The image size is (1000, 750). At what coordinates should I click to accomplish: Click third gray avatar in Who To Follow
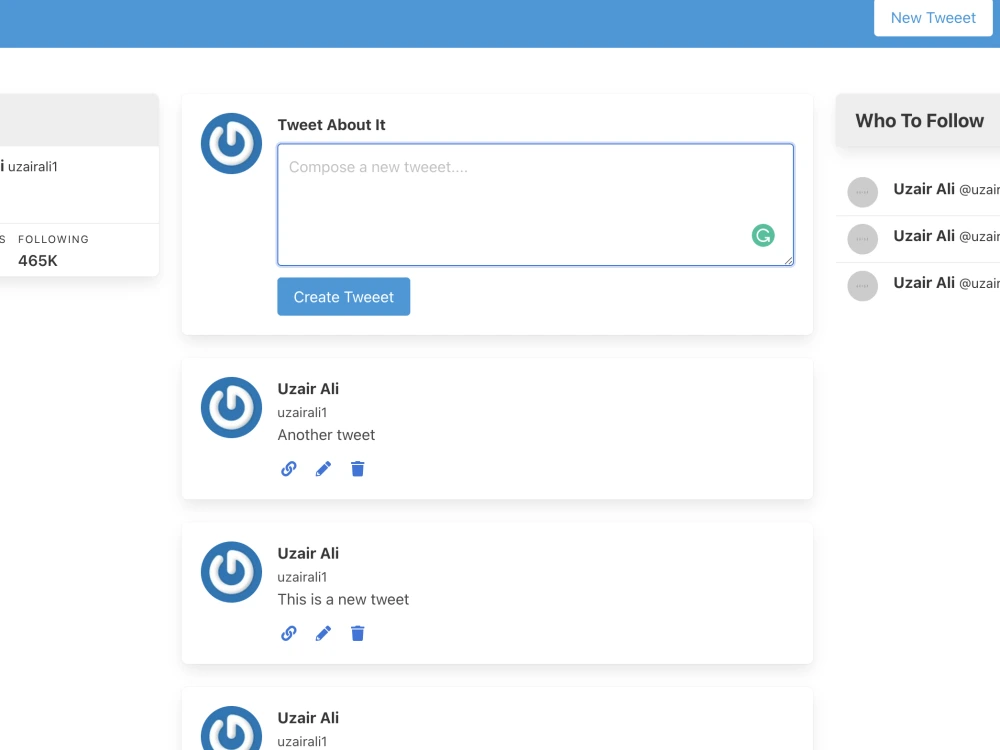click(x=862, y=286)
